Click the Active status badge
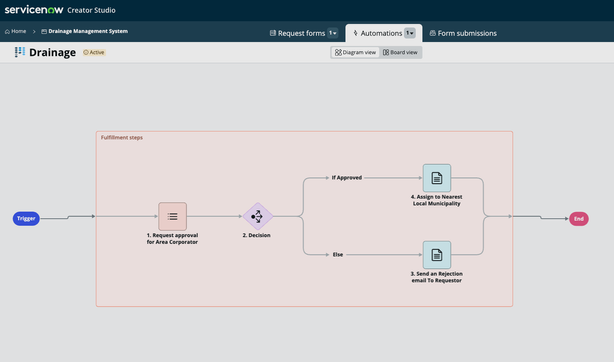Viewport: 614px width, 362px height. click(94, 52)
